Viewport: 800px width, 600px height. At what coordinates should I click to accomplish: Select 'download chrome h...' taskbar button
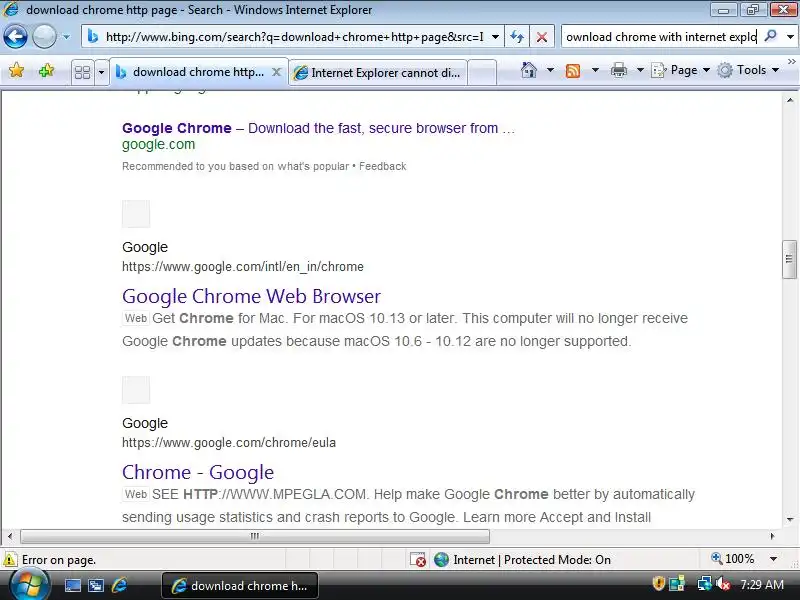tap(240, 586)
